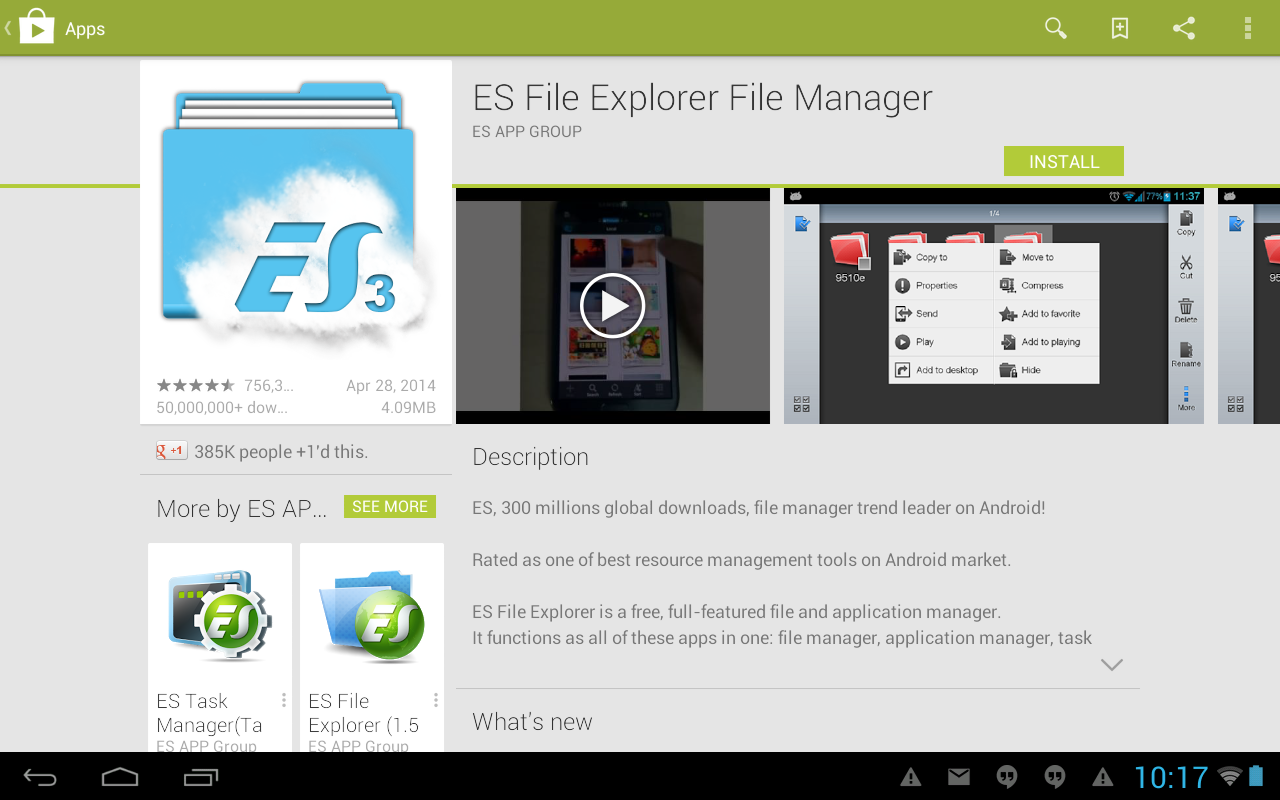The image size is (1280, 800).
Task: Open the three-dot overflow menu in top bar
Action: pos(1247,28)
